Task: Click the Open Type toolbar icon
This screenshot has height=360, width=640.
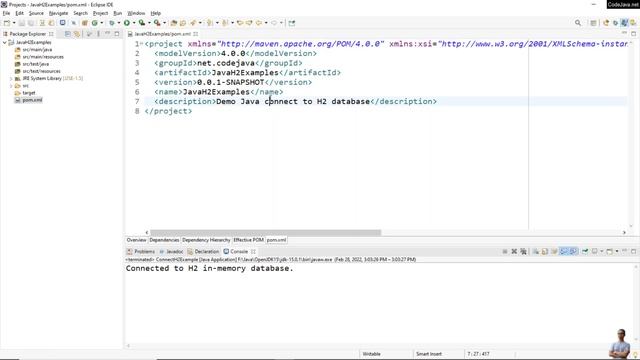Action: click(173, 23)
